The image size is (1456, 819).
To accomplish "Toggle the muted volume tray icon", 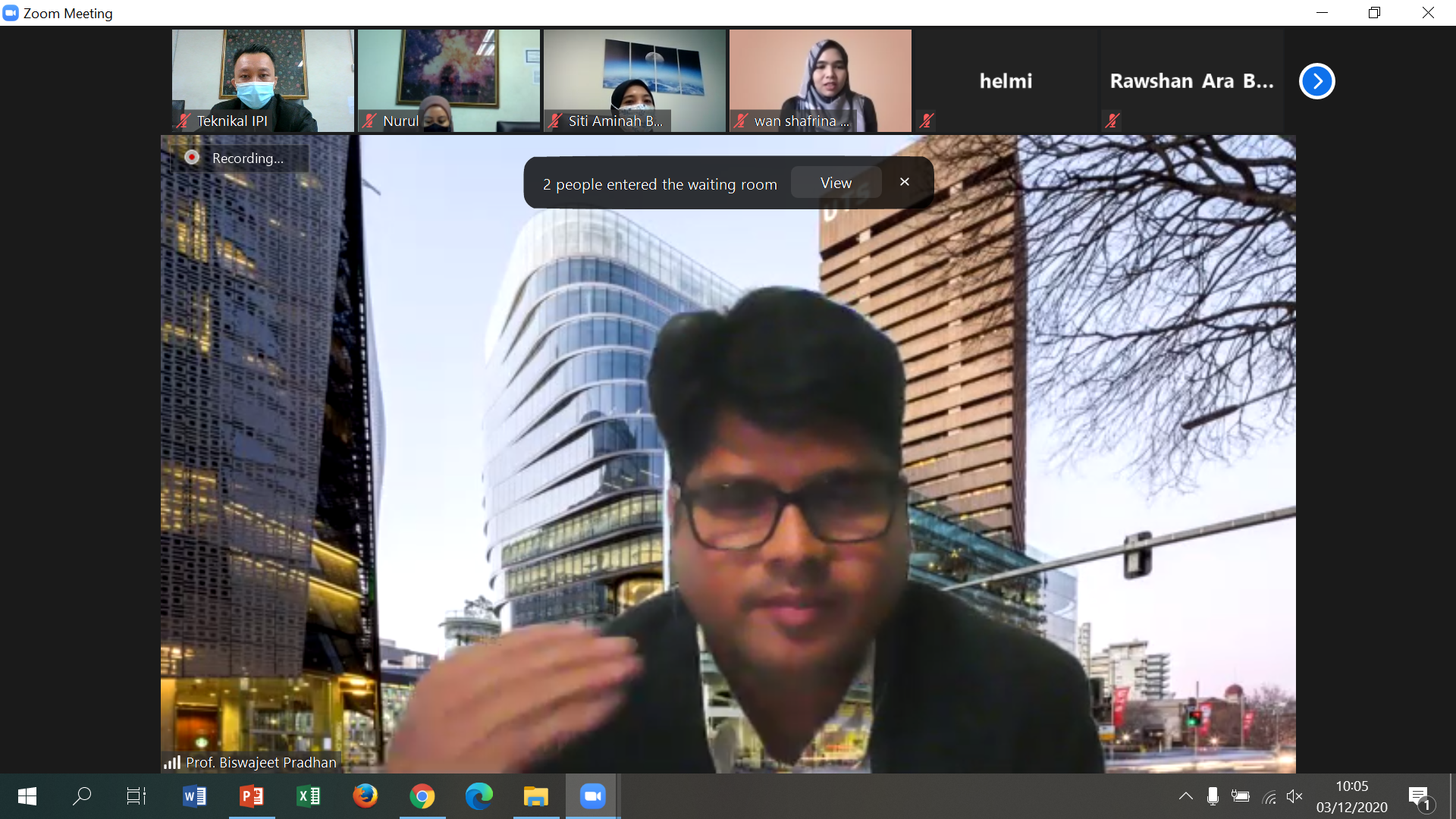I will pos(1294,796).
